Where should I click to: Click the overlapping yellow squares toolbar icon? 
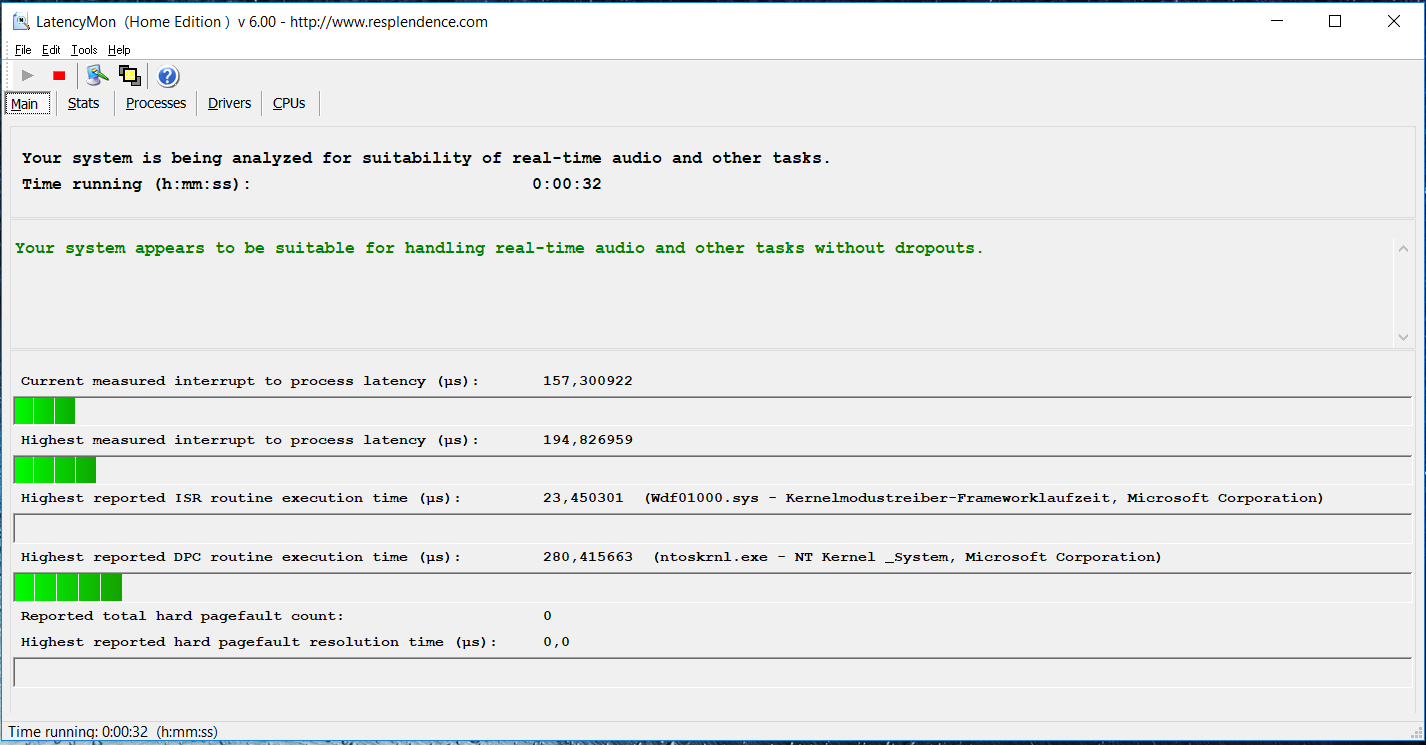click(x=129, y=76)
